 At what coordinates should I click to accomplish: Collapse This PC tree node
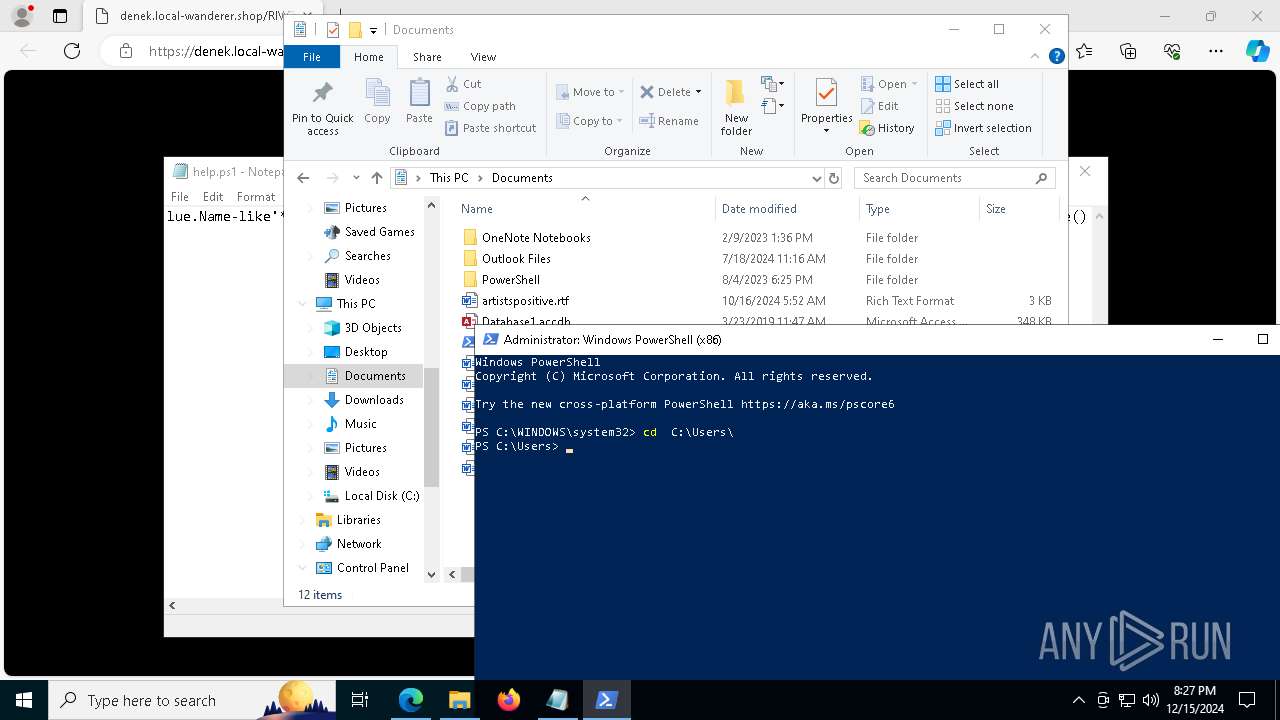click(x=303, y=304)
